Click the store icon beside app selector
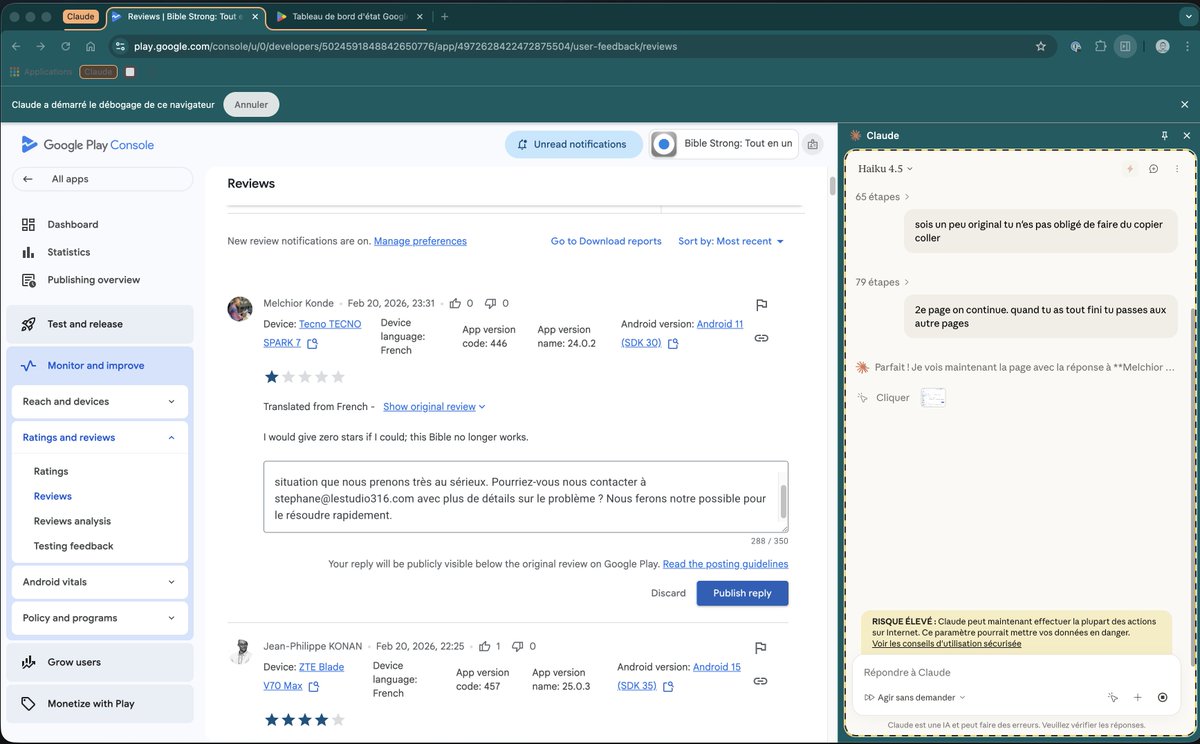The image size is (1200, 744). tap(812, 145)
